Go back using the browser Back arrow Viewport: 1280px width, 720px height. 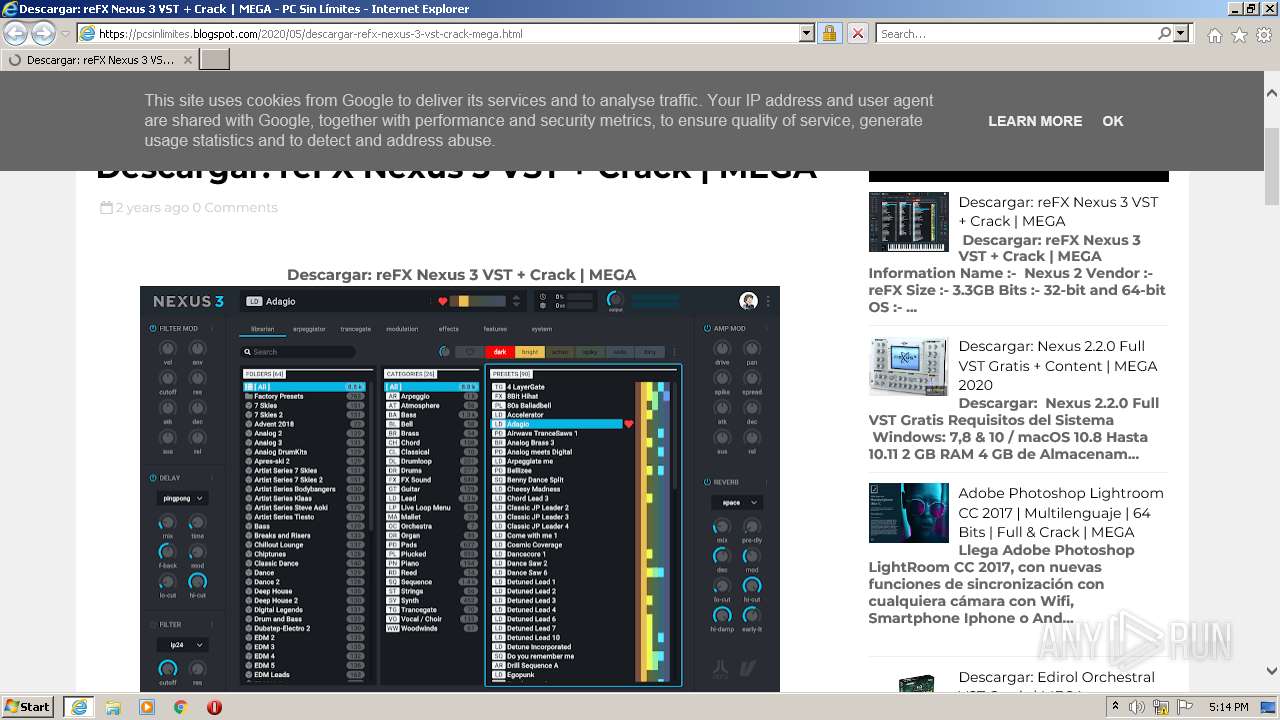click(15, 34)
